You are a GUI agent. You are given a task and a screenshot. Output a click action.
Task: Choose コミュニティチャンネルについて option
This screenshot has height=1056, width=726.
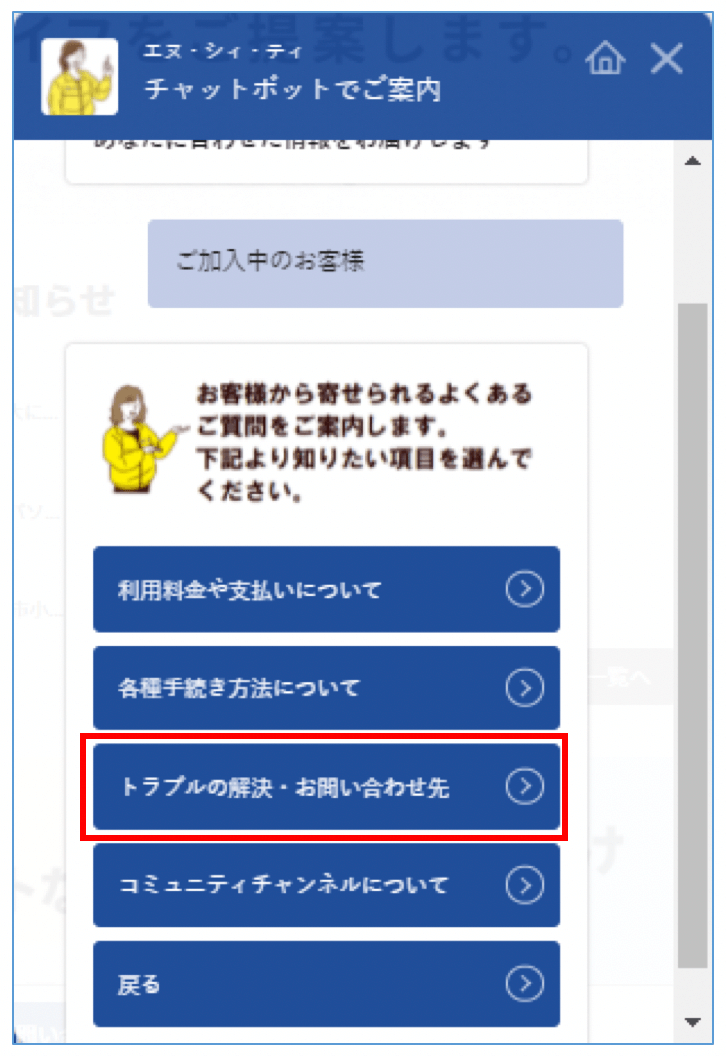[326, 885]
